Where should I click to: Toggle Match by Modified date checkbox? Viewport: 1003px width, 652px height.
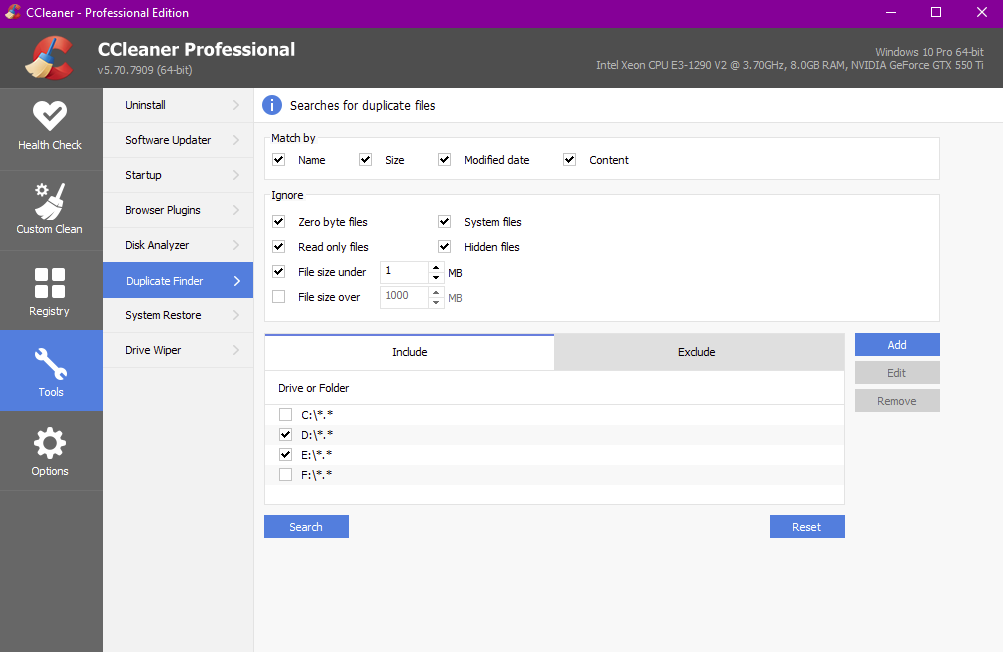pyautogui.click(x=445, y=159)
